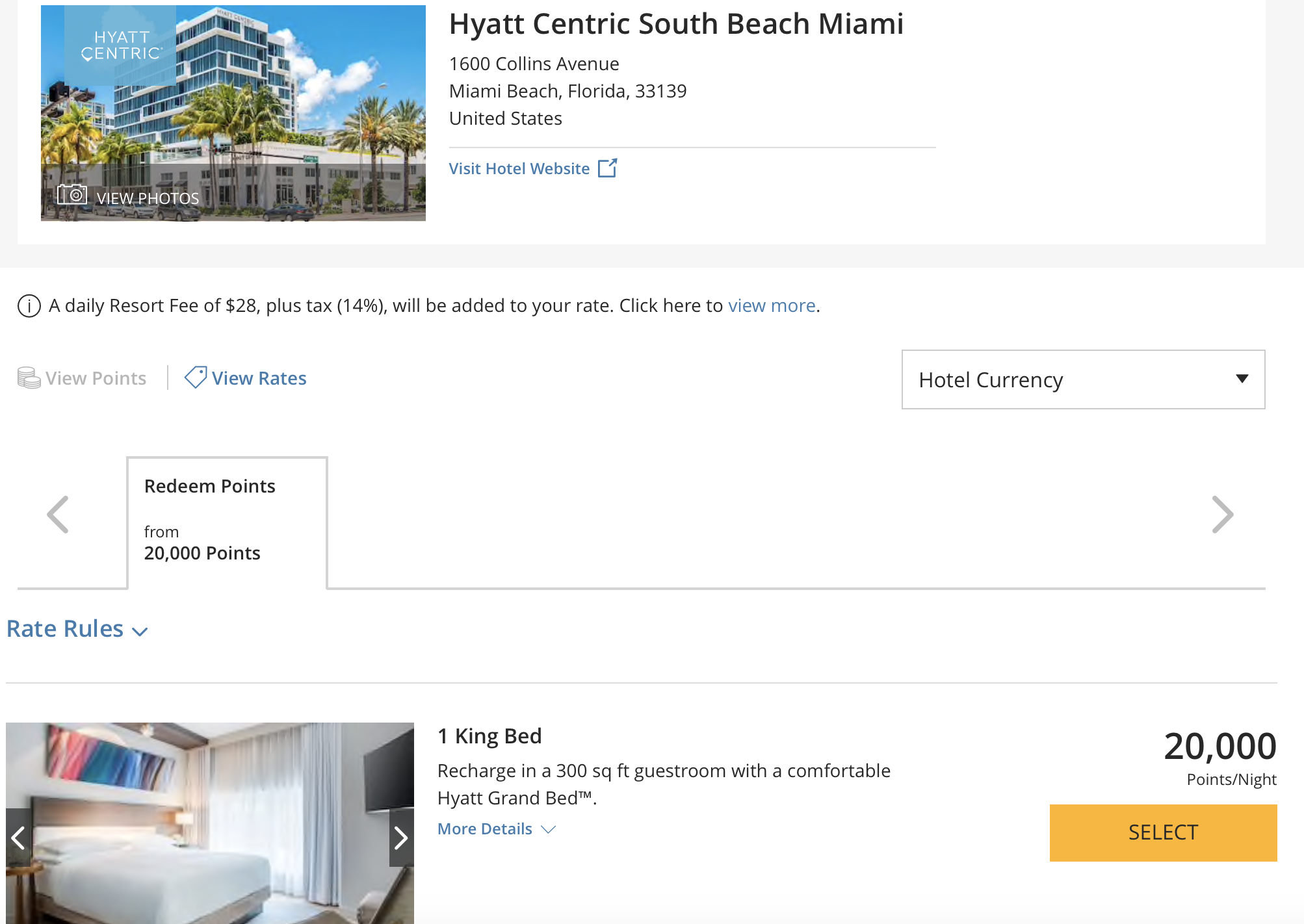Expand More Details for 1 King Bed

click(x=496, y=829)
